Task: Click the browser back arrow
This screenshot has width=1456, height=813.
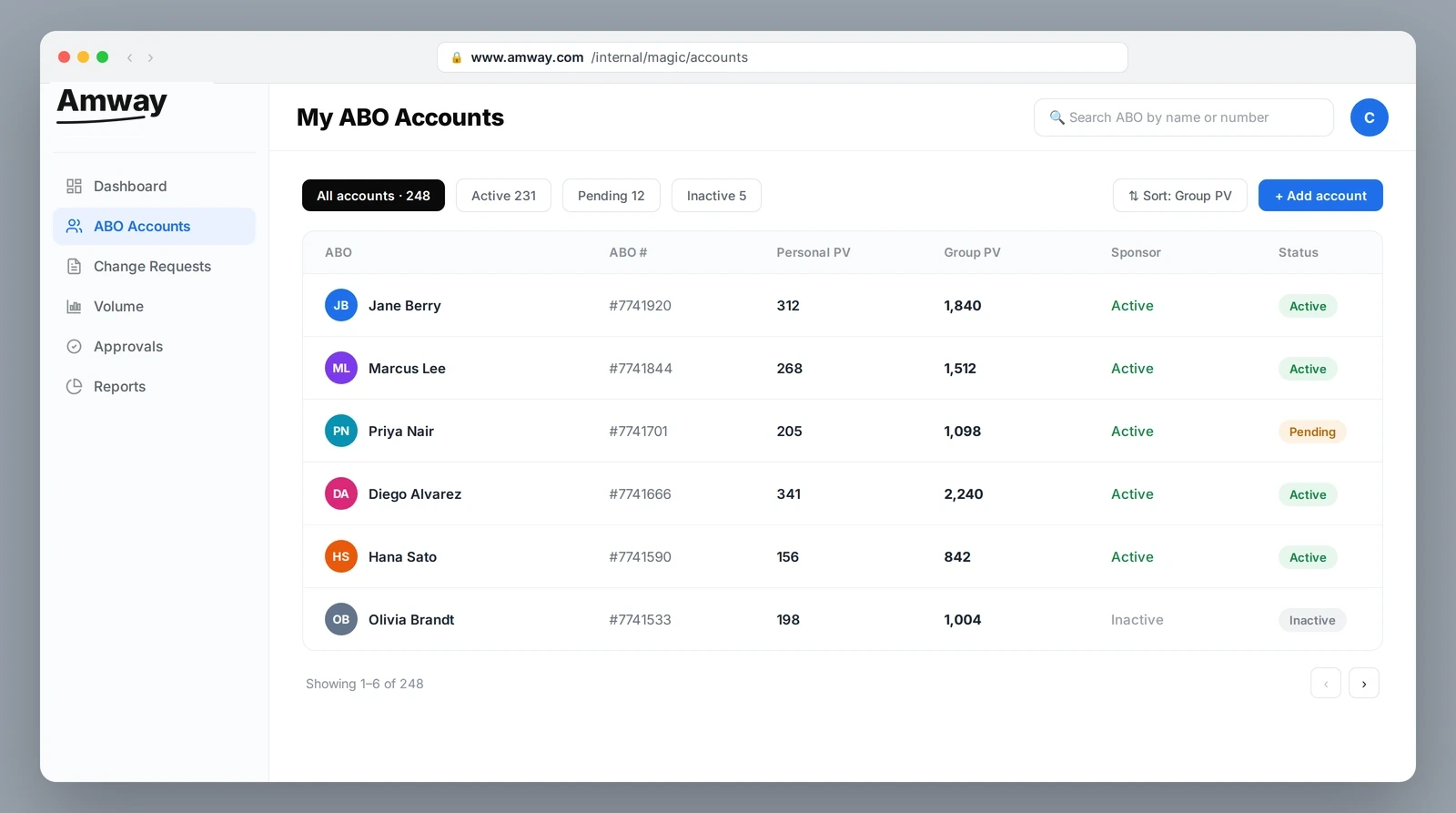Action: 130,57
